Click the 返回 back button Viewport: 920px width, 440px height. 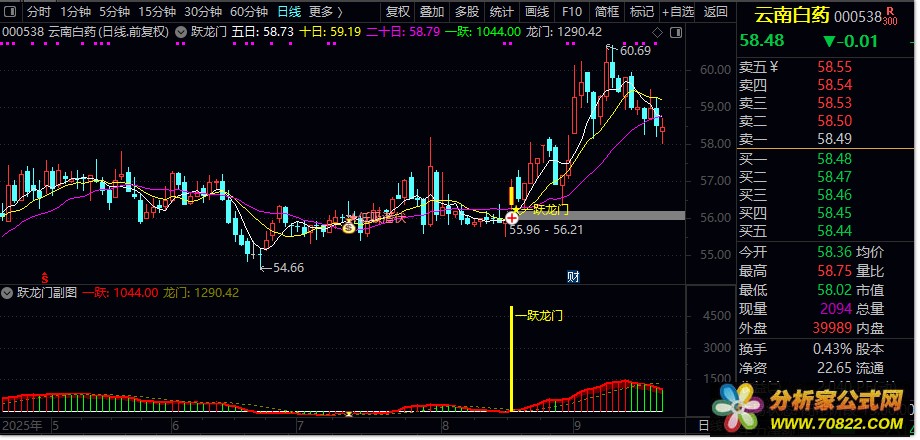click(x=715, y=11)
